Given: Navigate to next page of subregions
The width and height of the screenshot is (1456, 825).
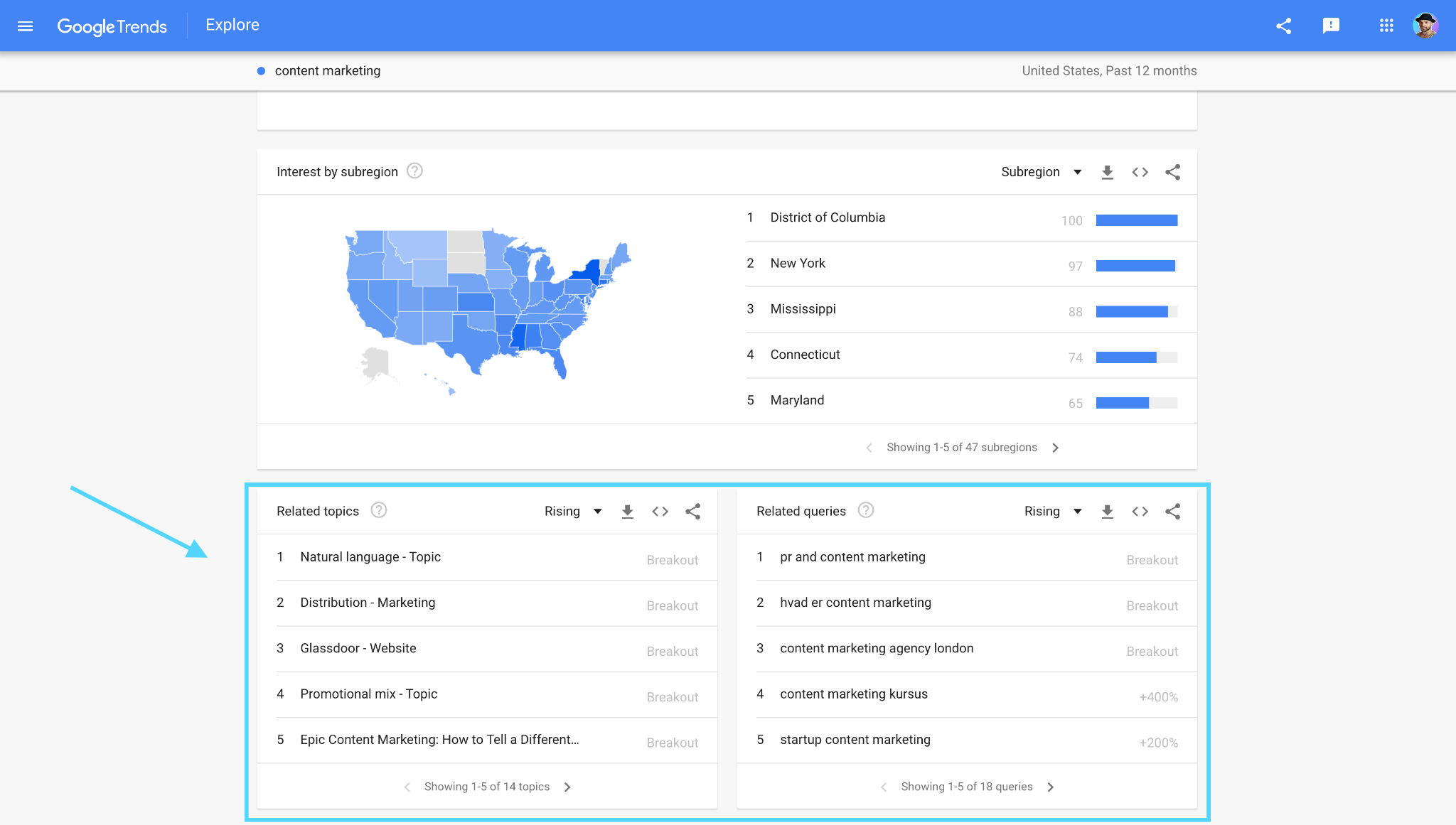Looking at the screenshot, I should (x=1057, y=447).
